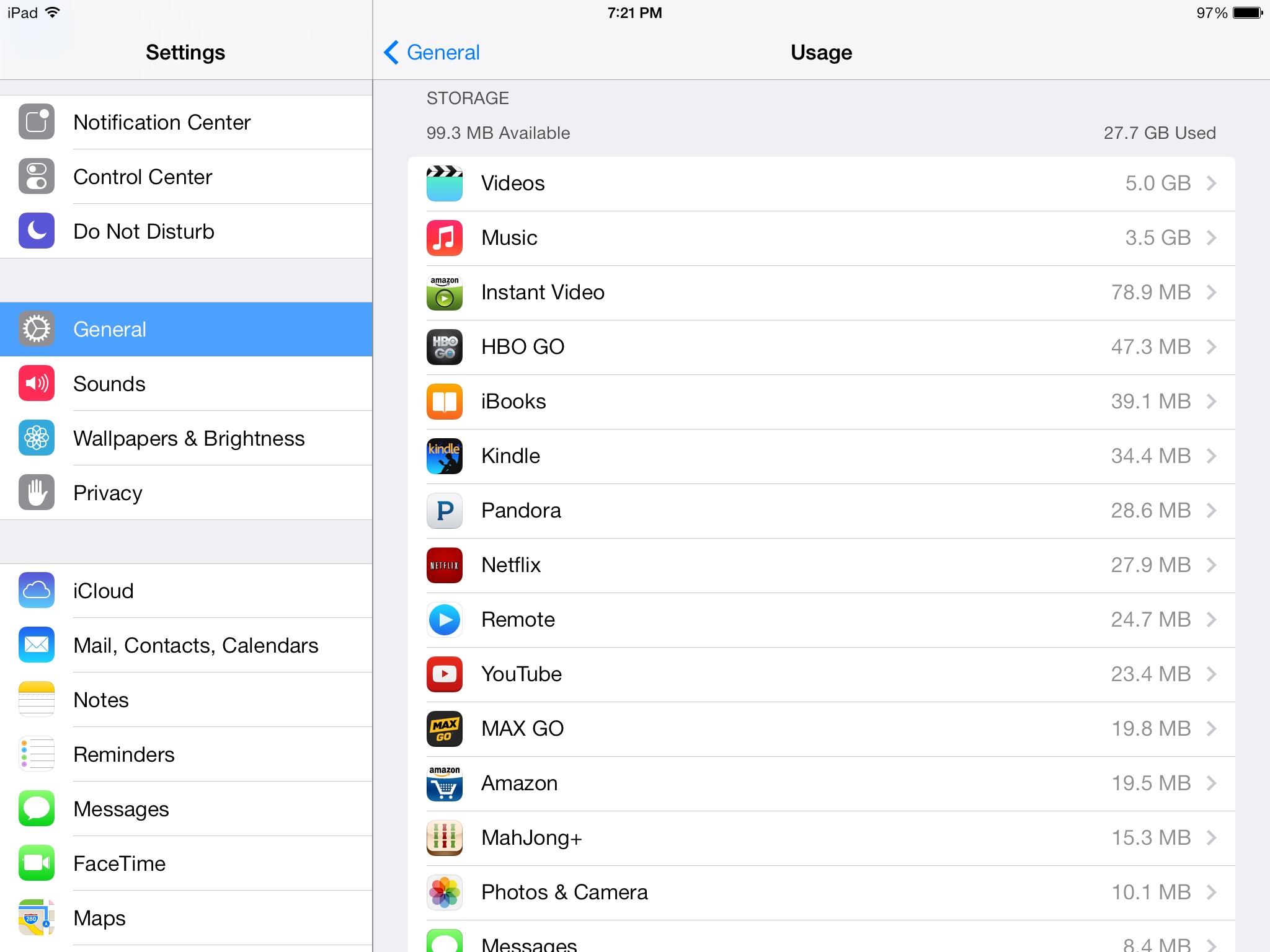Open the Instant Video row chevron

[x=1212, y=293]
